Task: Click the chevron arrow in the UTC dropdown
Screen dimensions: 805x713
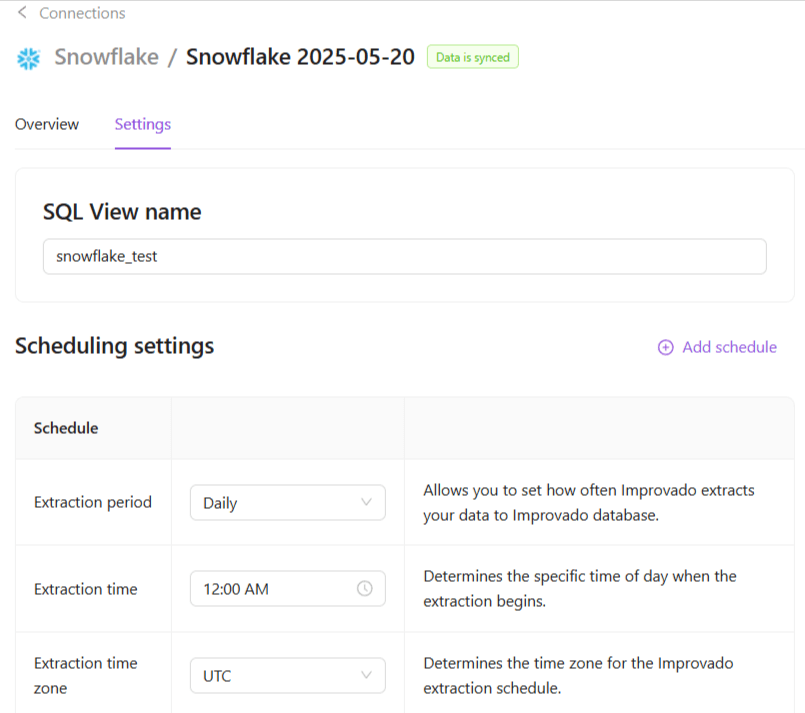Action: coord(366,675)
